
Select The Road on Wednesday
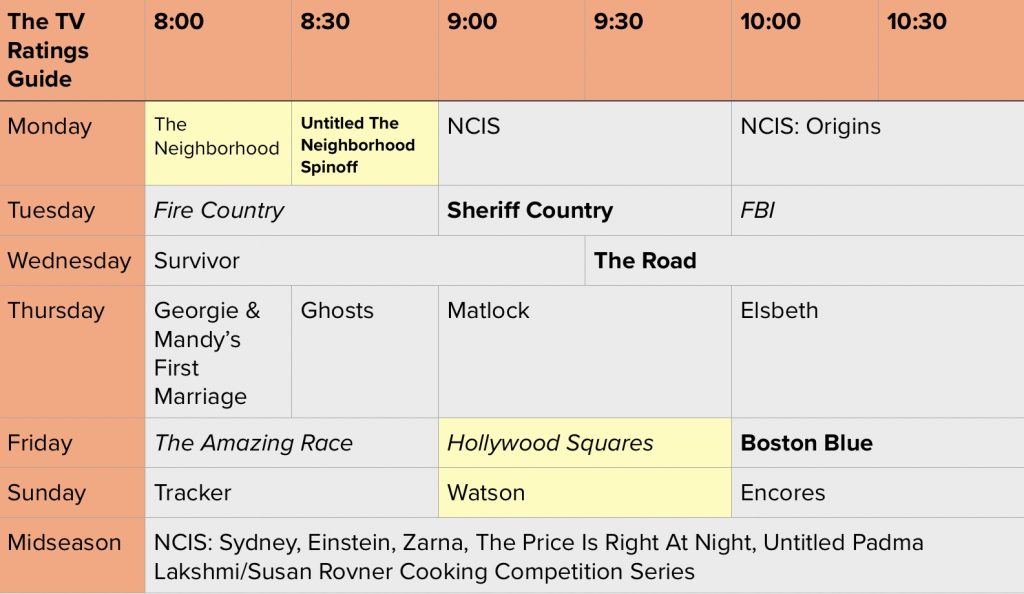645,261
